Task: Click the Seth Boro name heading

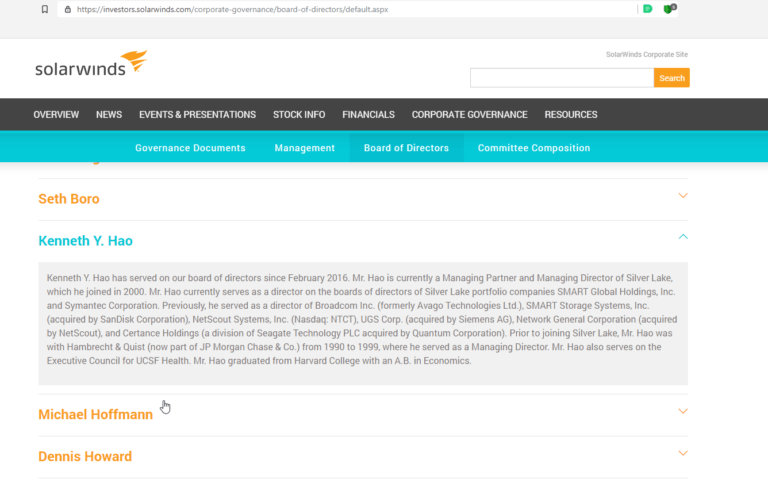Action: (x=69, y=199)
